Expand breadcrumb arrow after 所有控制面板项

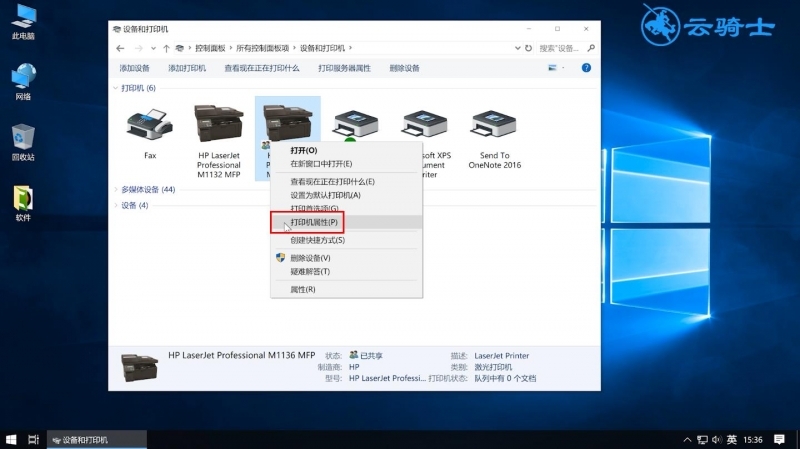click(294, 48)
